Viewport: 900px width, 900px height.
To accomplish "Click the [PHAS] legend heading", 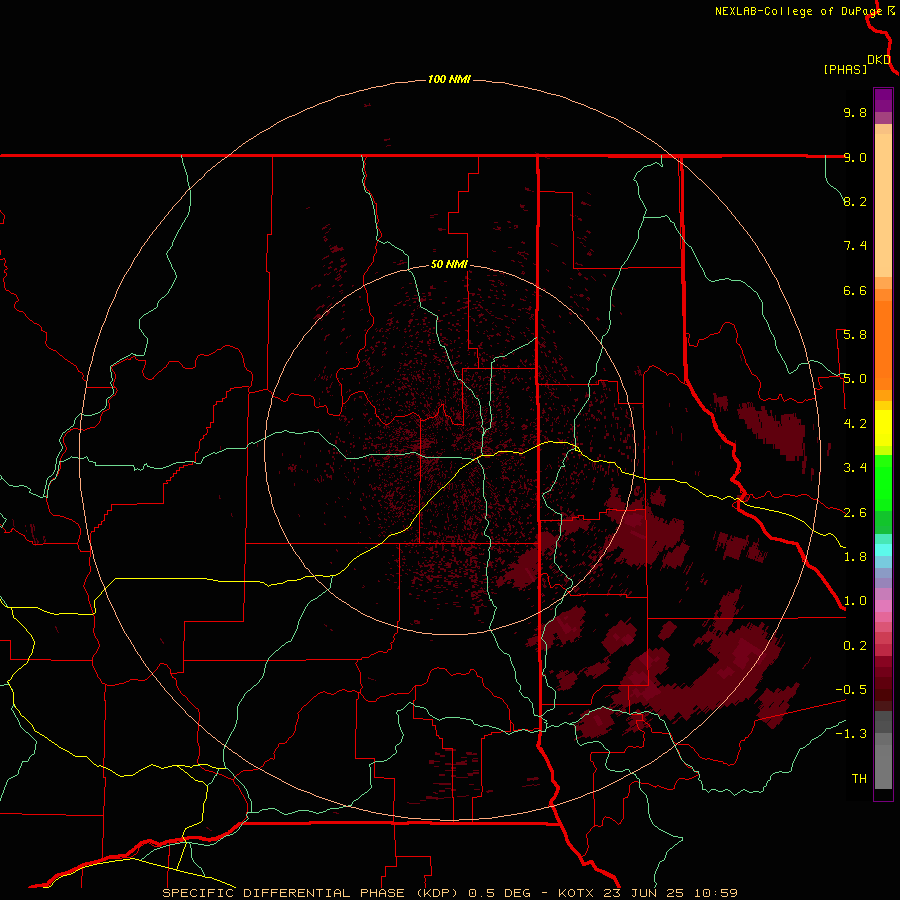I will pos(845,69).
